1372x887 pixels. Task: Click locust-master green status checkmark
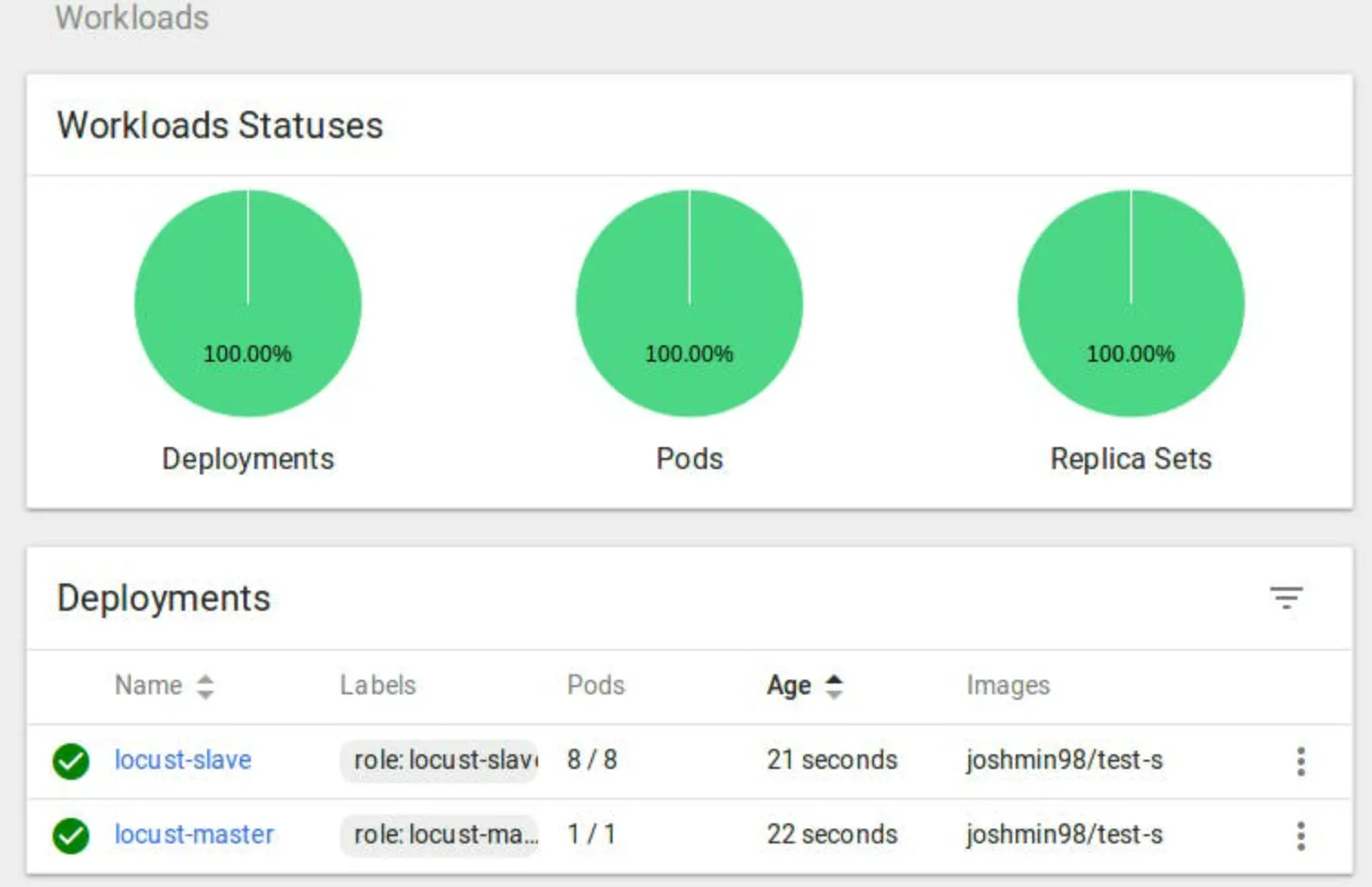[71, 835]
